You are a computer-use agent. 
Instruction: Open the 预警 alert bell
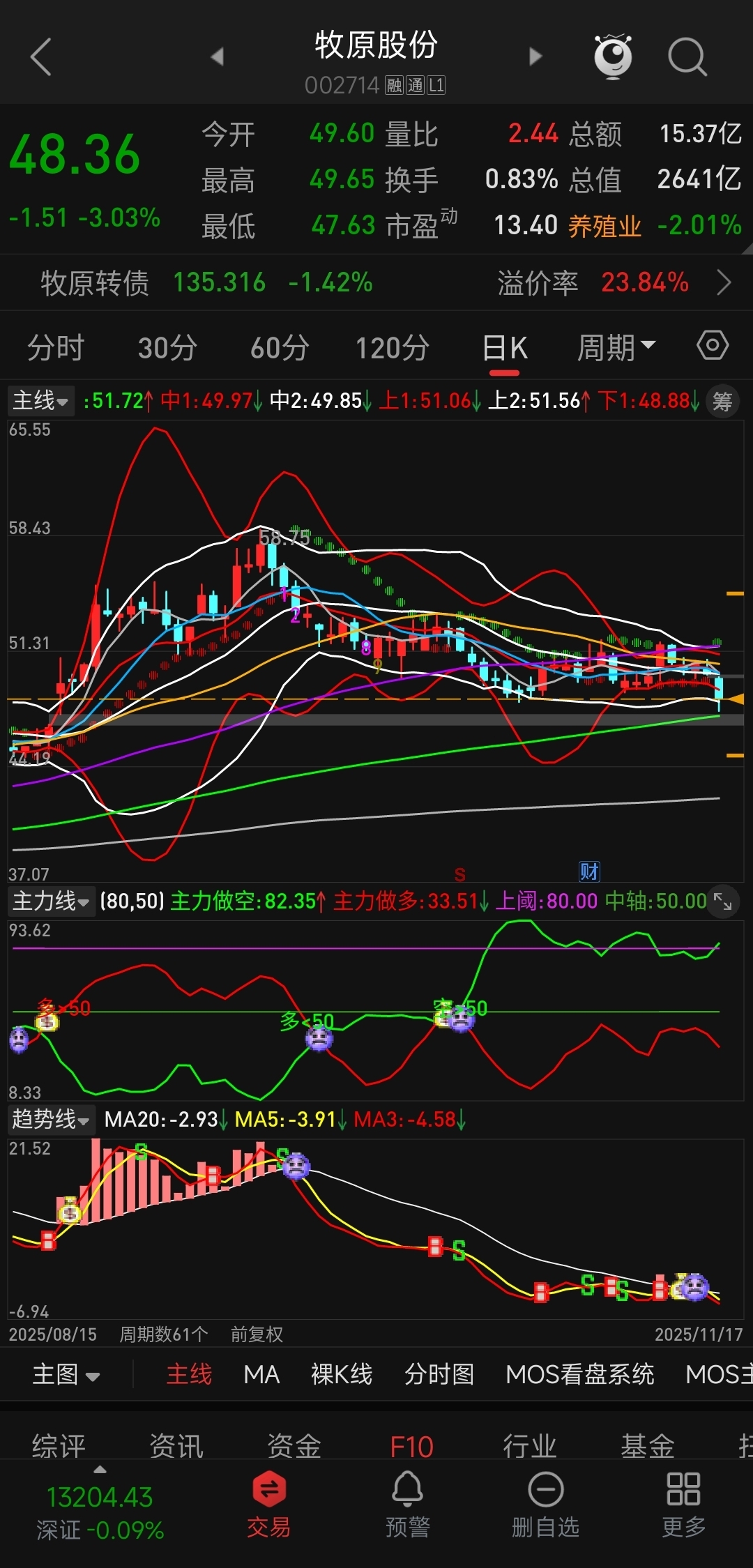(x=407, y=1504)
